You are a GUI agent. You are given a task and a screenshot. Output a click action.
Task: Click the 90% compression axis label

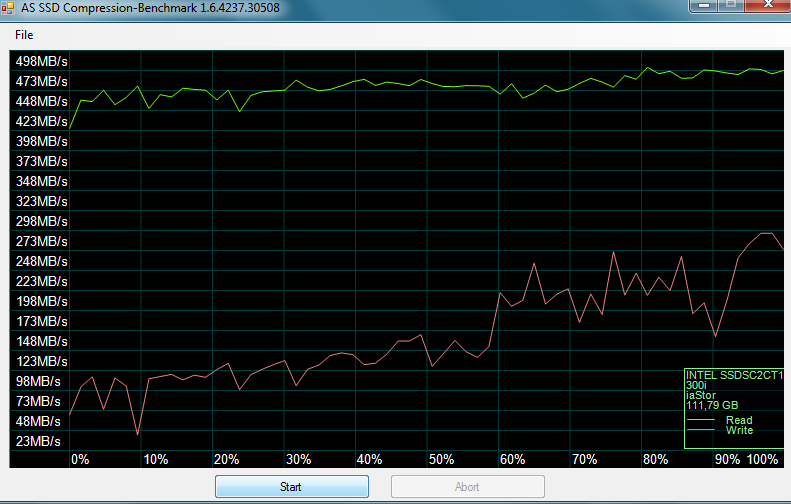pos(727,460)
